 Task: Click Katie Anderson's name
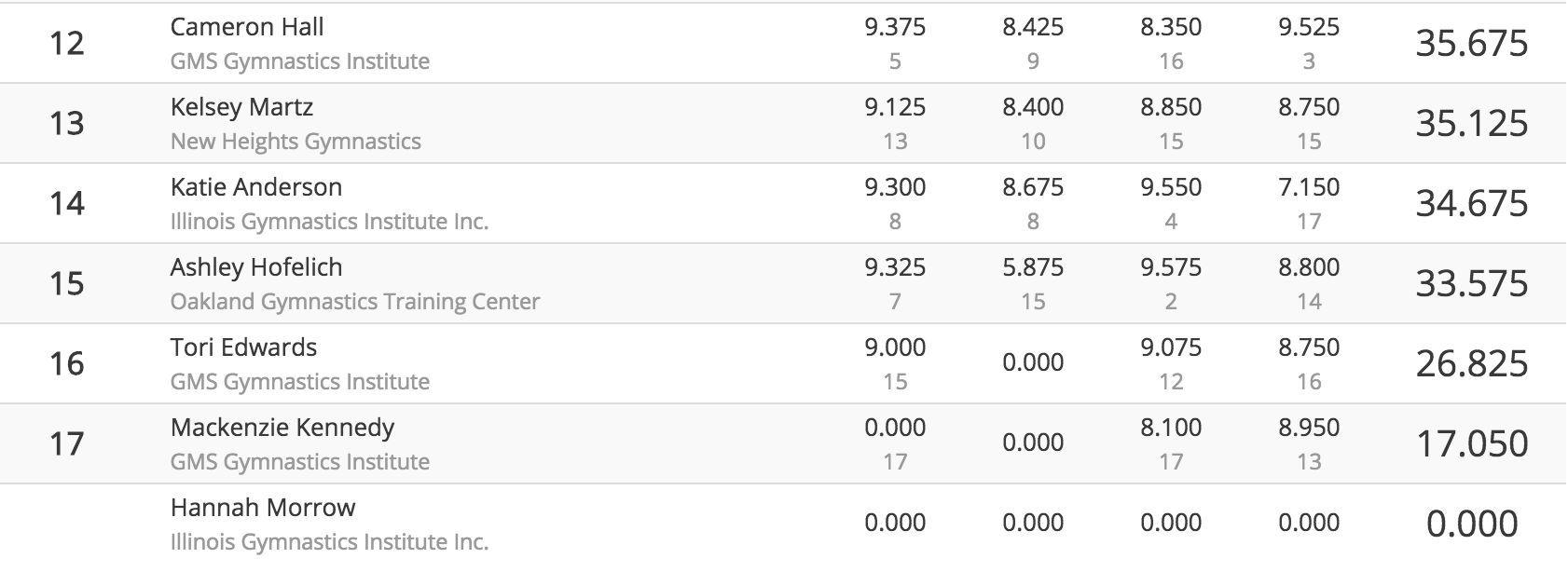click(x=256, y=187)
